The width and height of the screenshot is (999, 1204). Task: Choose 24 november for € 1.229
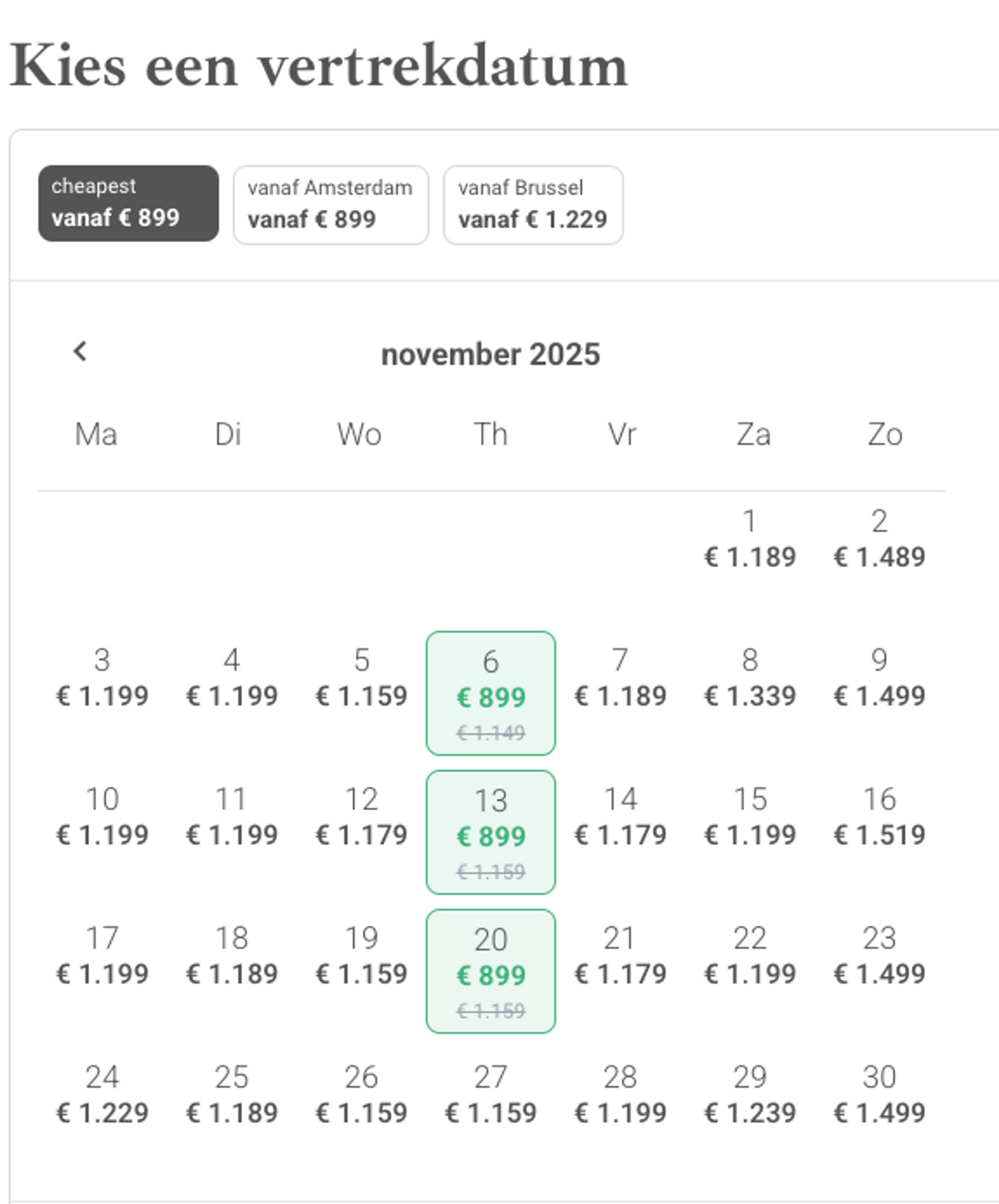click(x=102, y=1094)
